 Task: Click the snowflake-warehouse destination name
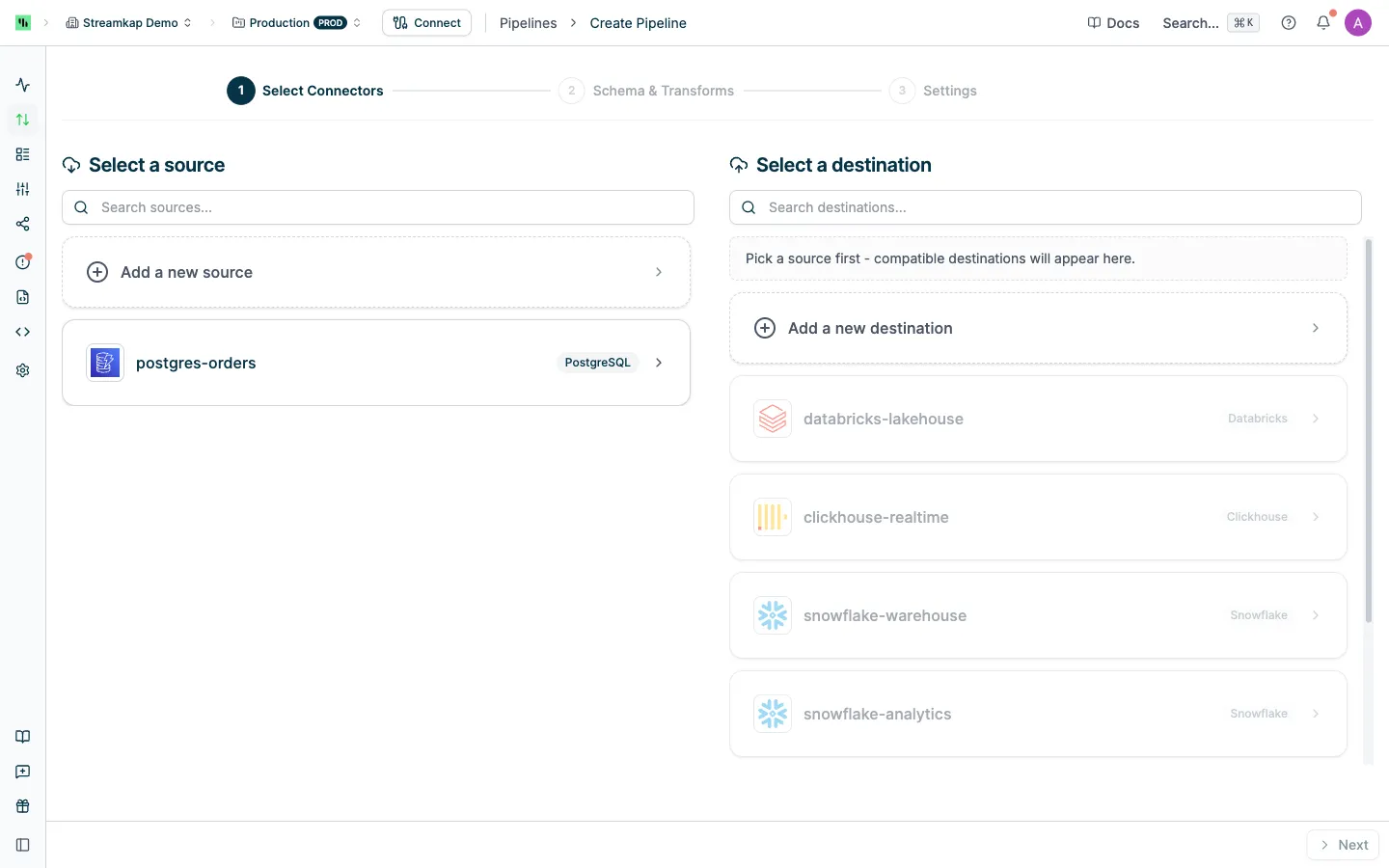[x=885, y=615]
